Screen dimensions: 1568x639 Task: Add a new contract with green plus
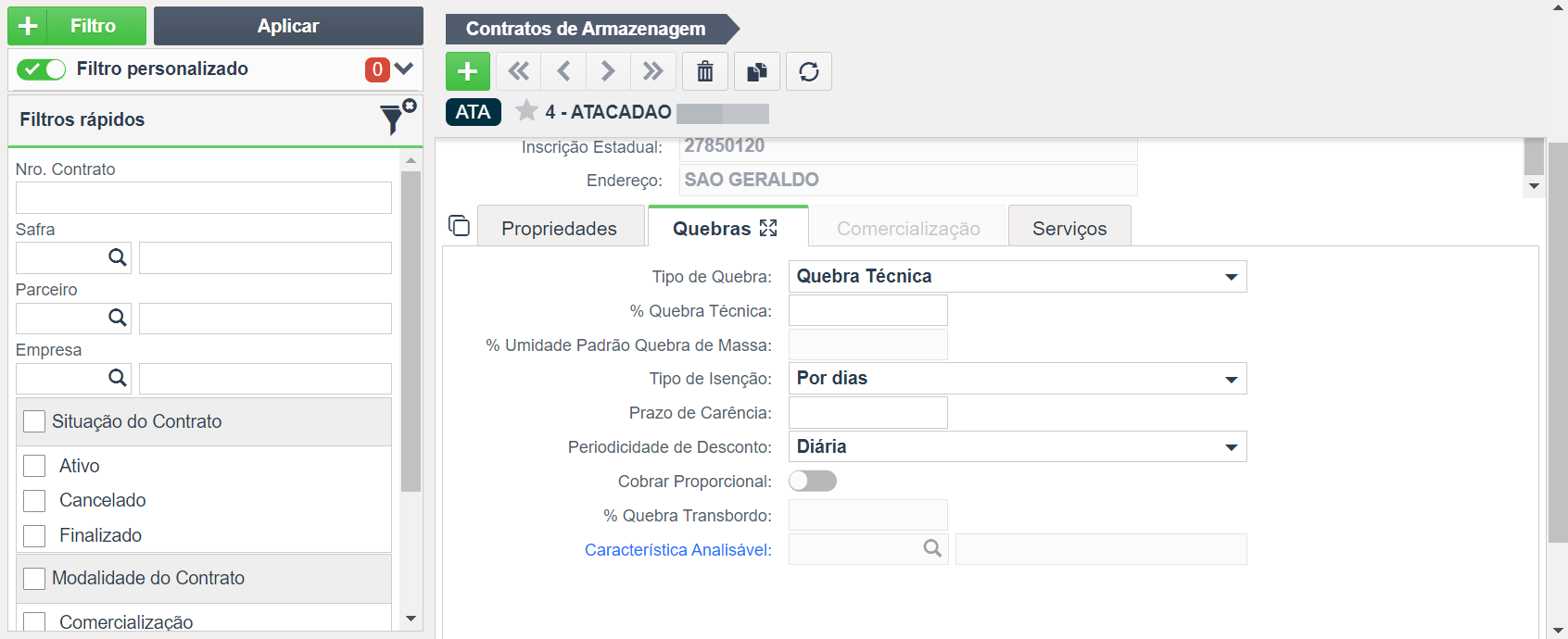[468, 71]
